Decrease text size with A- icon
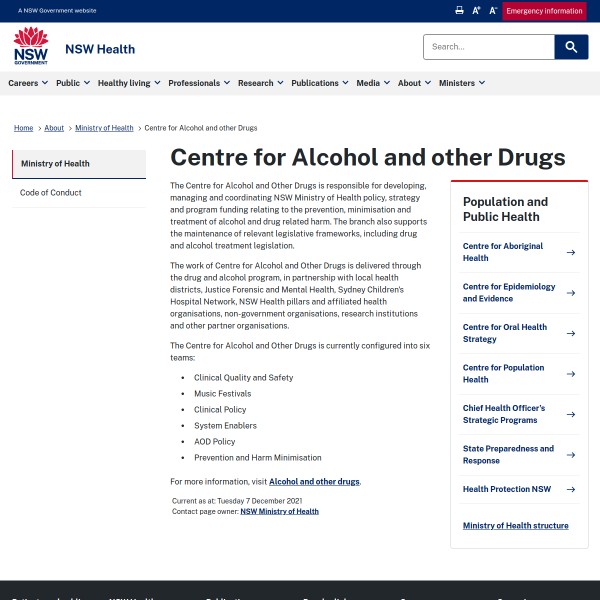This screenshot has height=600, width=600. [x=492, y=10]
